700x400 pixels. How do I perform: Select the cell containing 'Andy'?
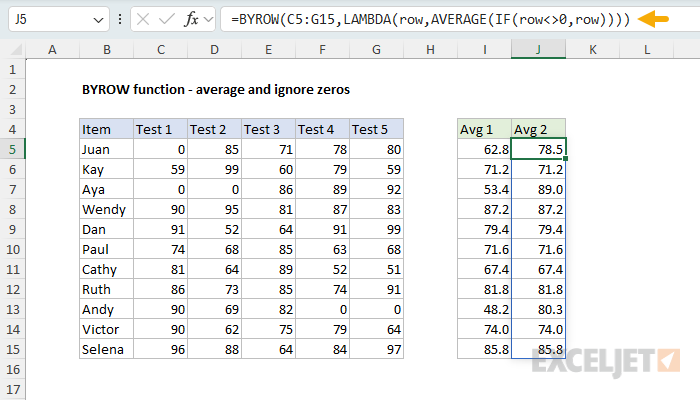pos(107,309)
